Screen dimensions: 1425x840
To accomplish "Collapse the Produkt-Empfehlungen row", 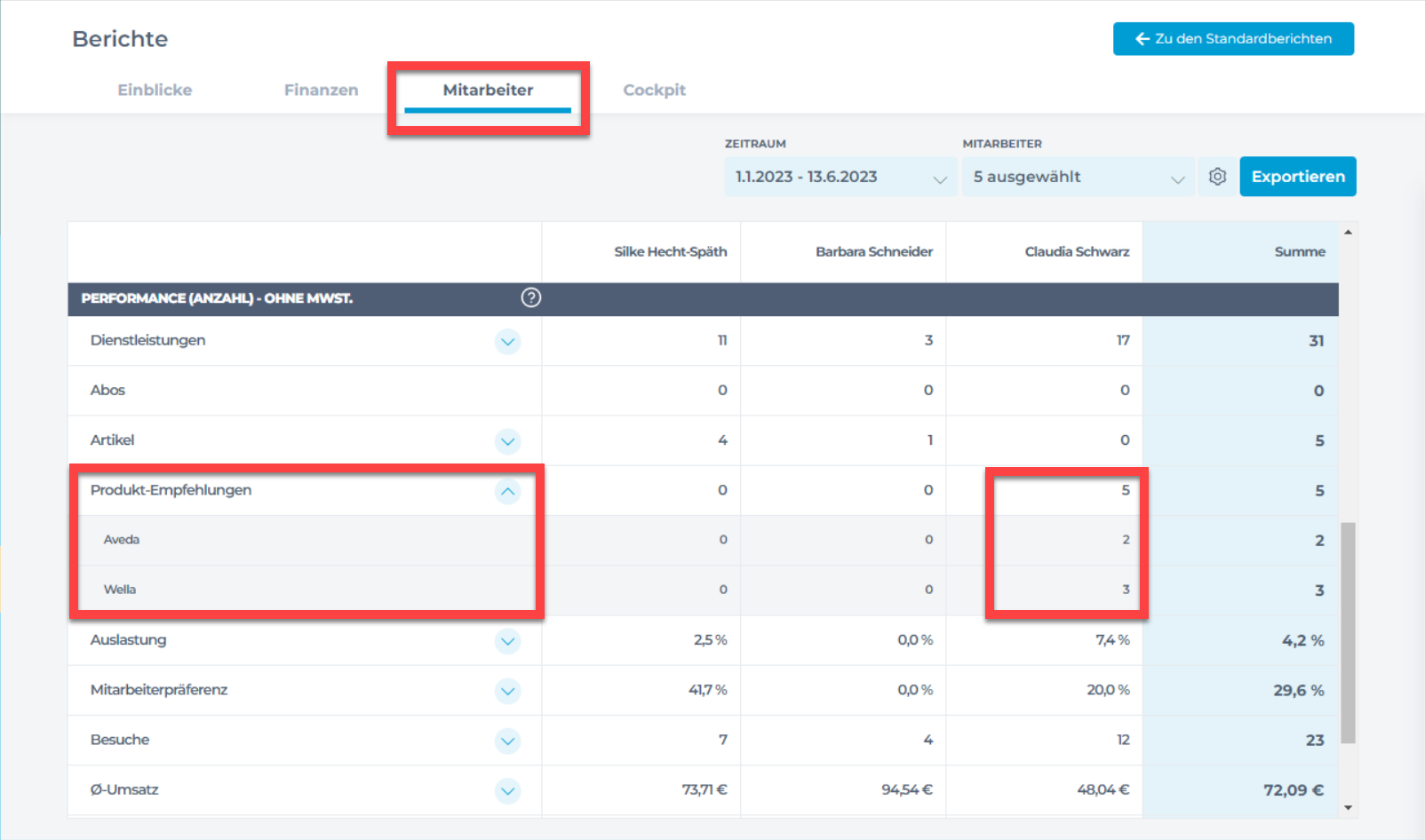I will pyautogui.click(x=507, y=491).
